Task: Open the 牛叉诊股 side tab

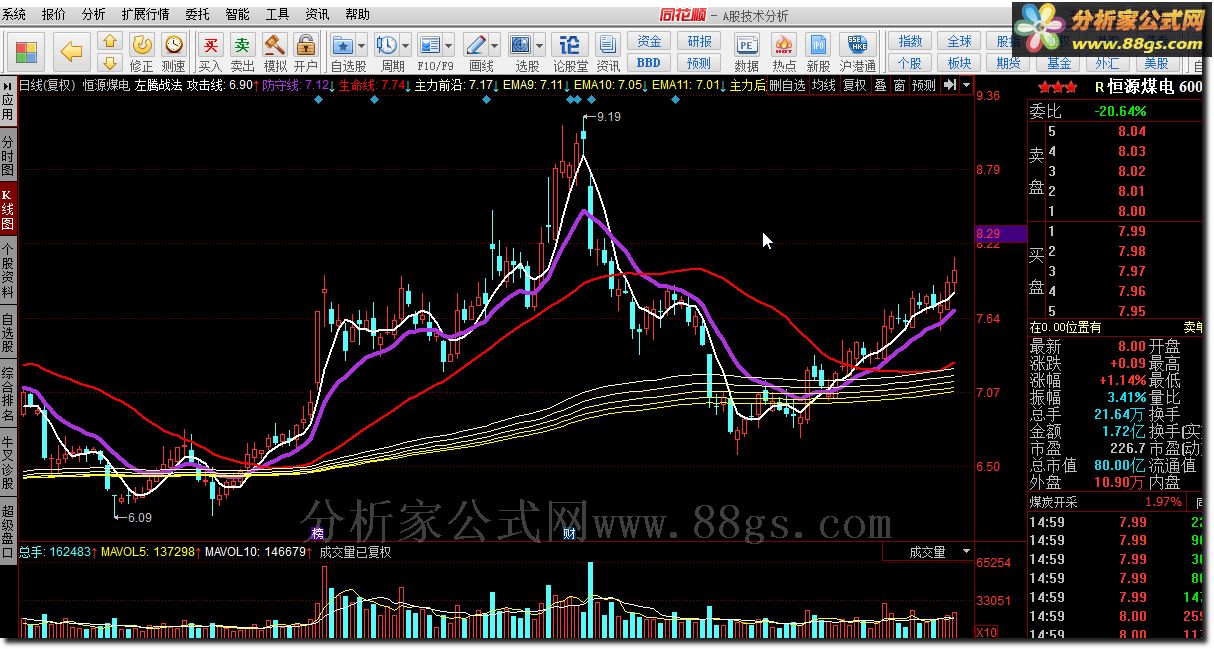Action: tap(8, 460)
